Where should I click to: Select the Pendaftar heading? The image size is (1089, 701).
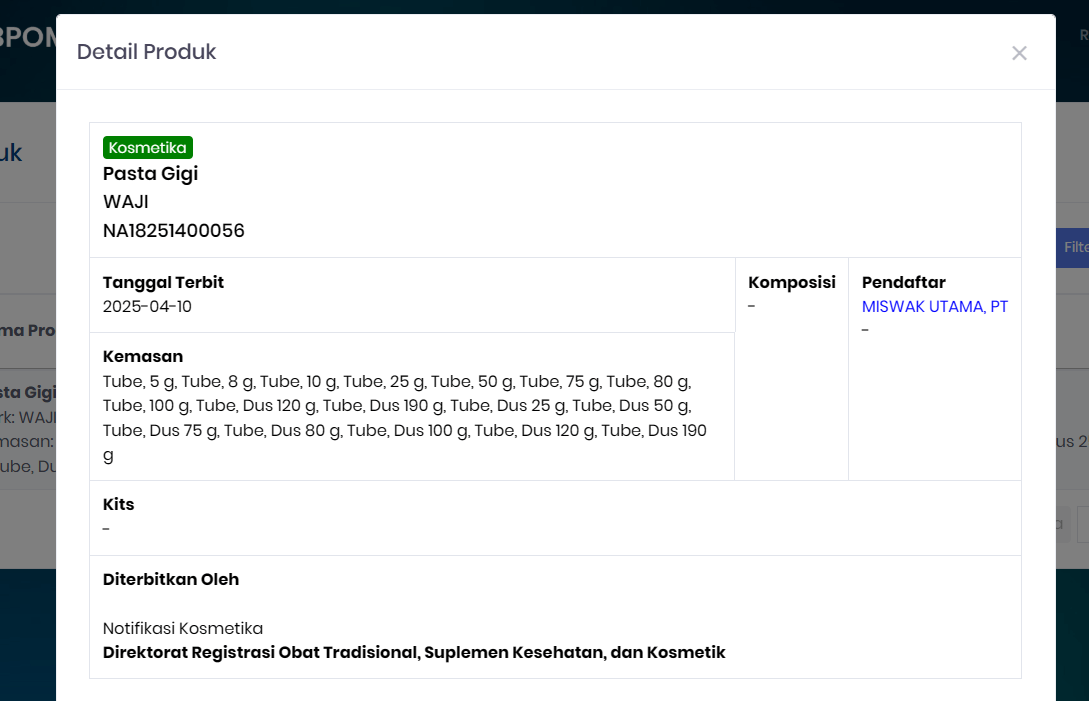(904, 282)
